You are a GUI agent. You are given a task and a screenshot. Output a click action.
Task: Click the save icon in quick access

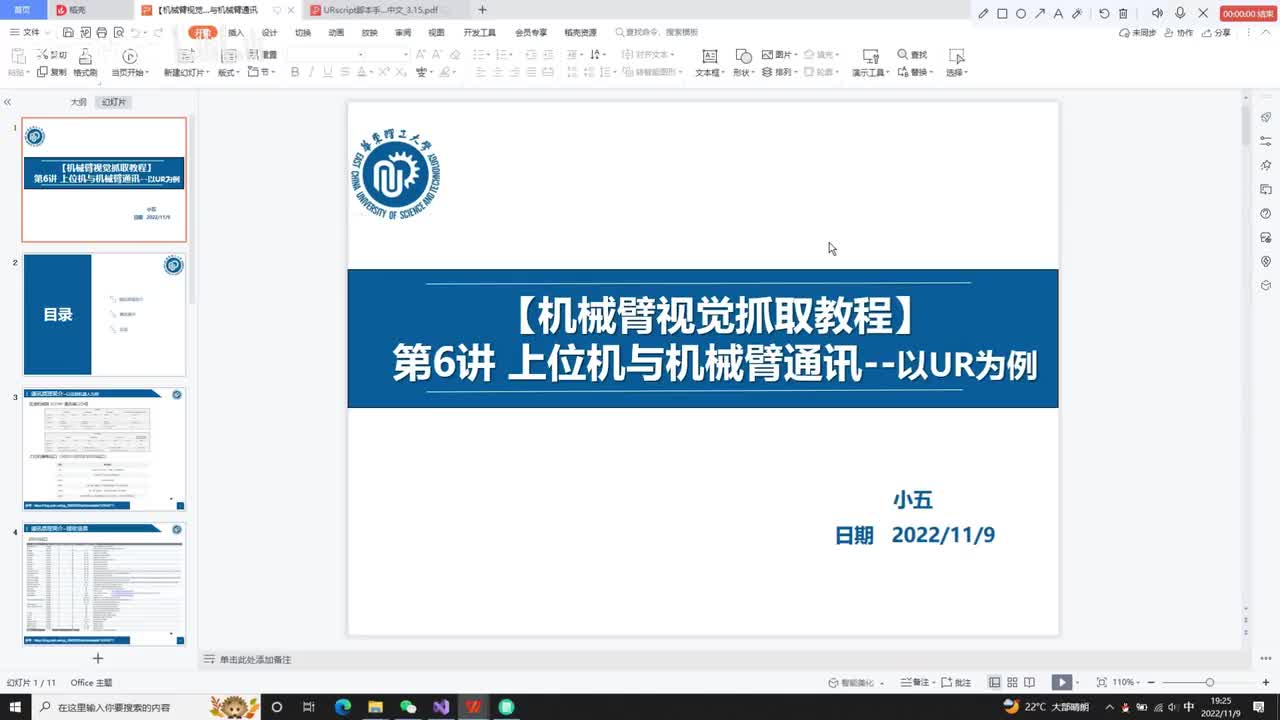66,33
